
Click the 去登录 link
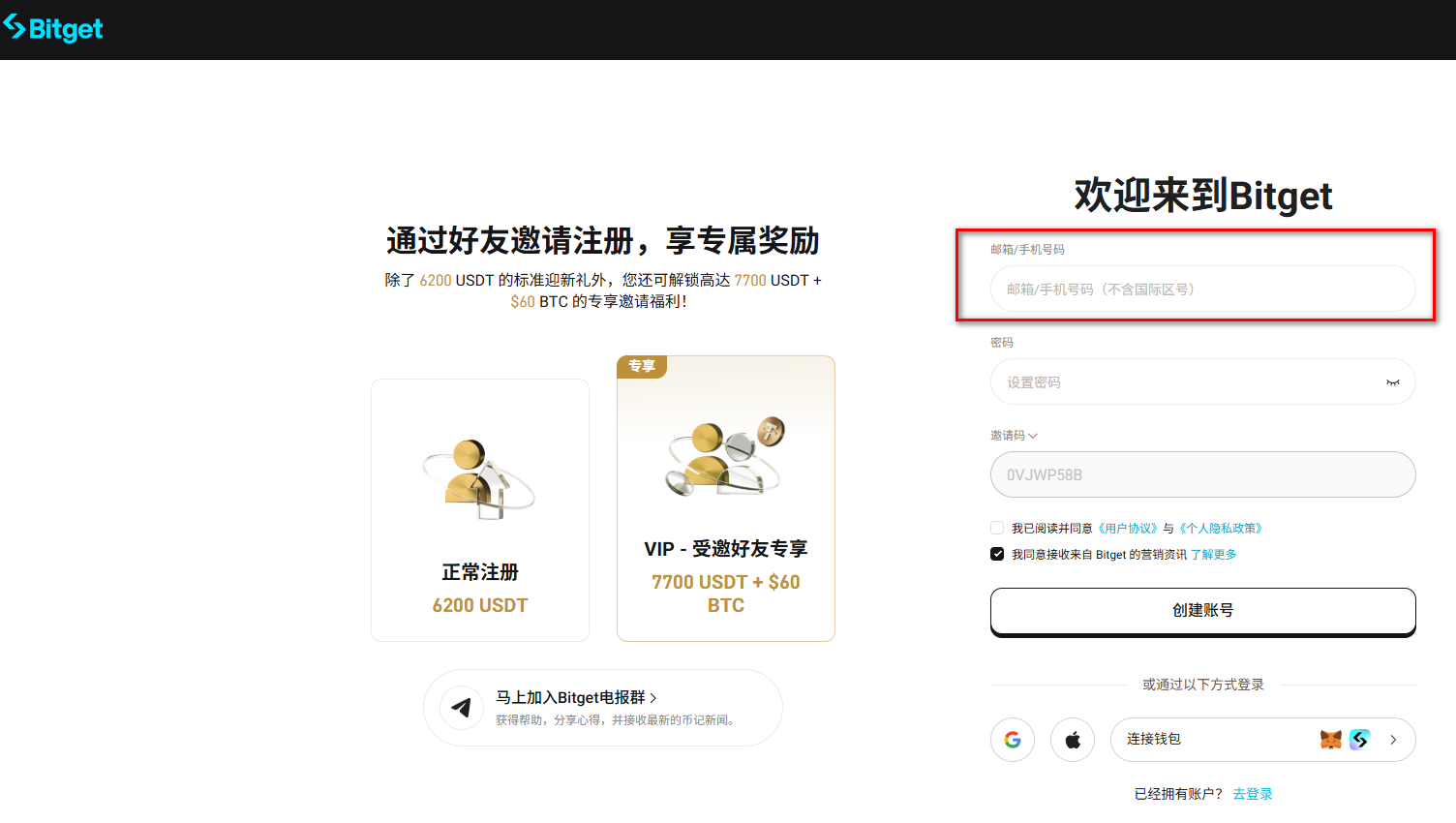point(1252,794)
